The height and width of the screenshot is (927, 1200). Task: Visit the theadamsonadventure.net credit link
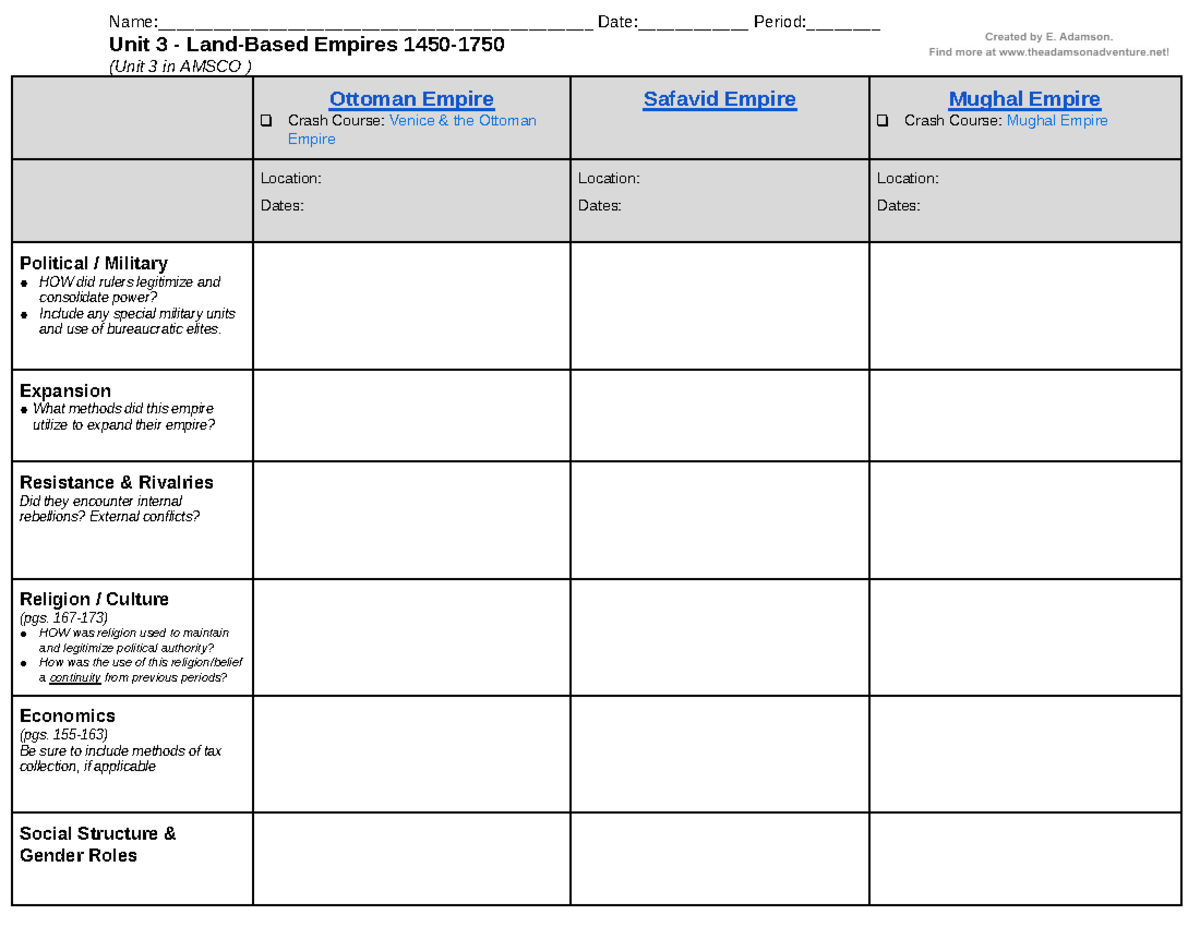pos(1086,51)
